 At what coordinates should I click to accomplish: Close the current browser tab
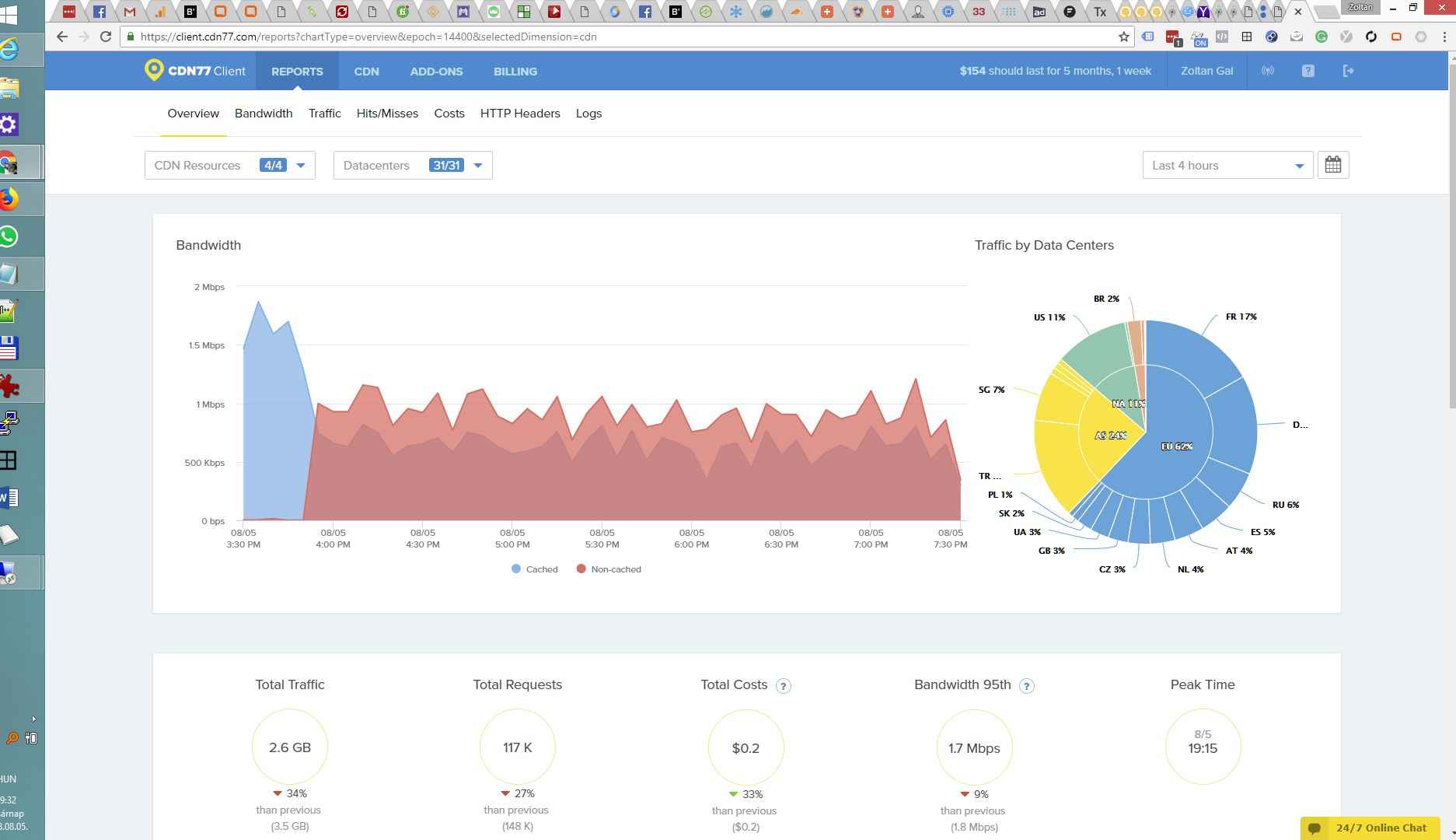(1297, 12)
